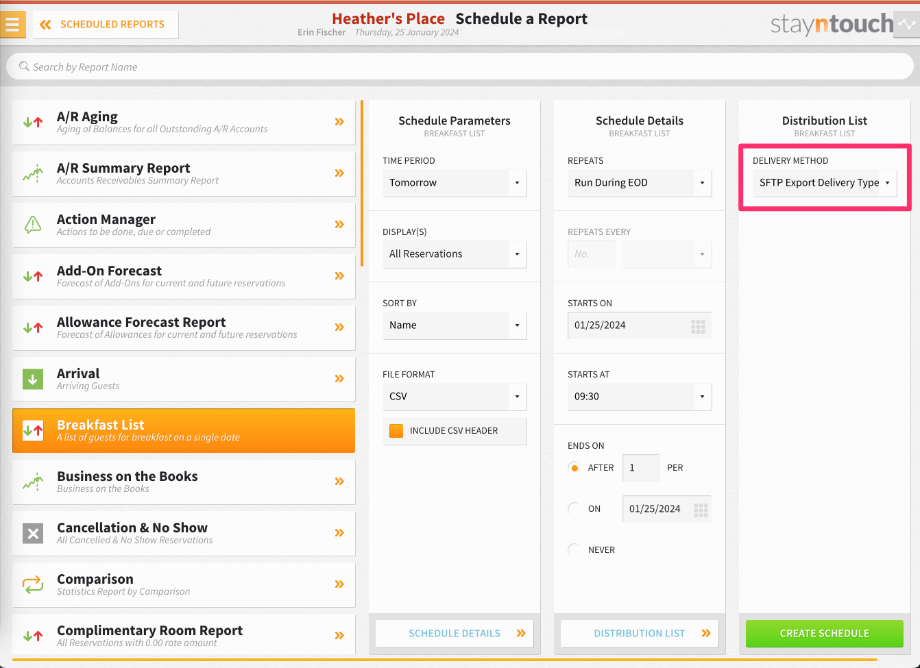Click the Ends On date field
Viewport: 920px width, 668px height.
tap(667, 509)
